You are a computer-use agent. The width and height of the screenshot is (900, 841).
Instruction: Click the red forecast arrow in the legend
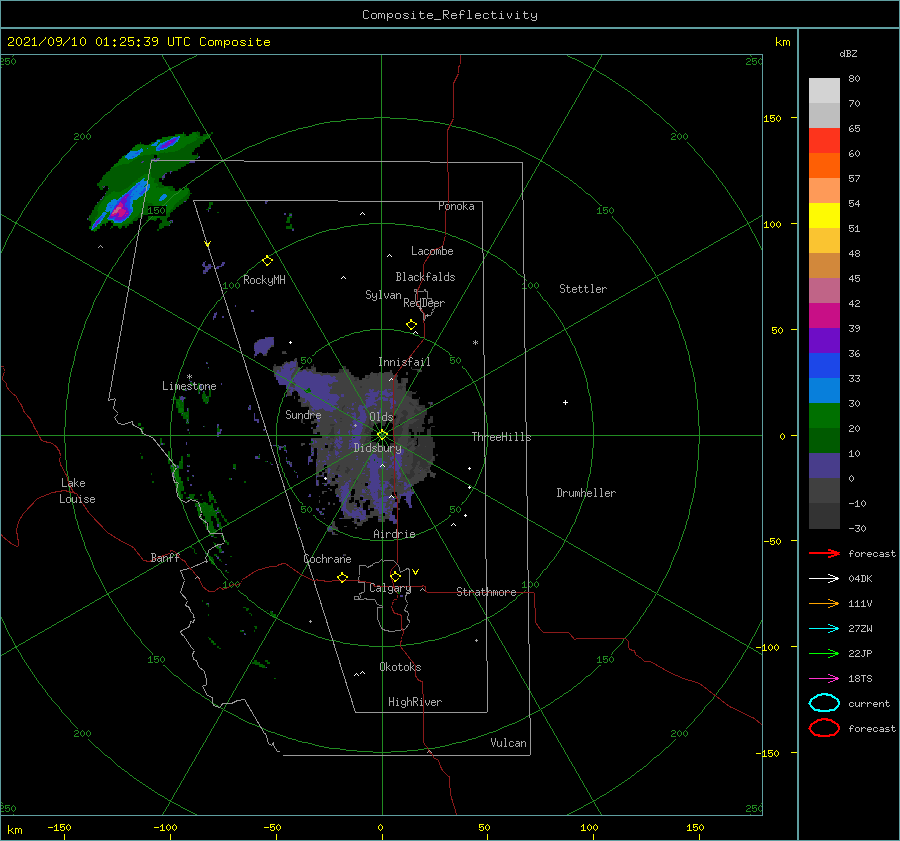click(824, 553)
